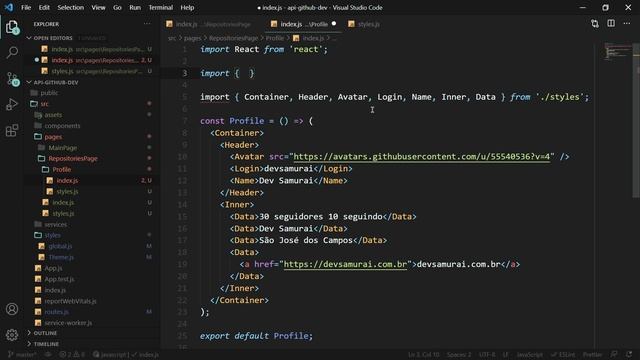Image resolution: width=640 pixels, height=360 pixels.
Task: Click the synchronize changes icon in status bar
Action: 48,355
